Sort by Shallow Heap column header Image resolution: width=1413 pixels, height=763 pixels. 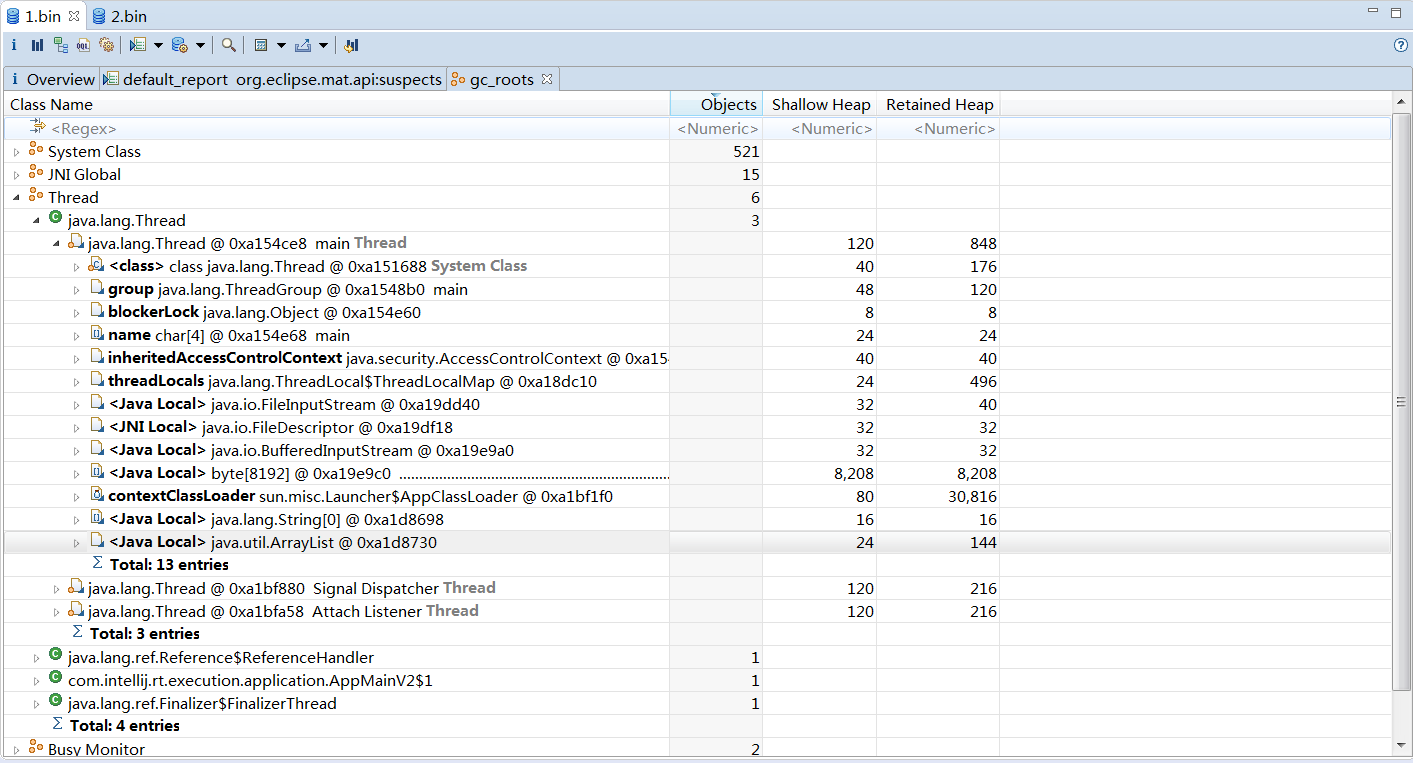820,104
